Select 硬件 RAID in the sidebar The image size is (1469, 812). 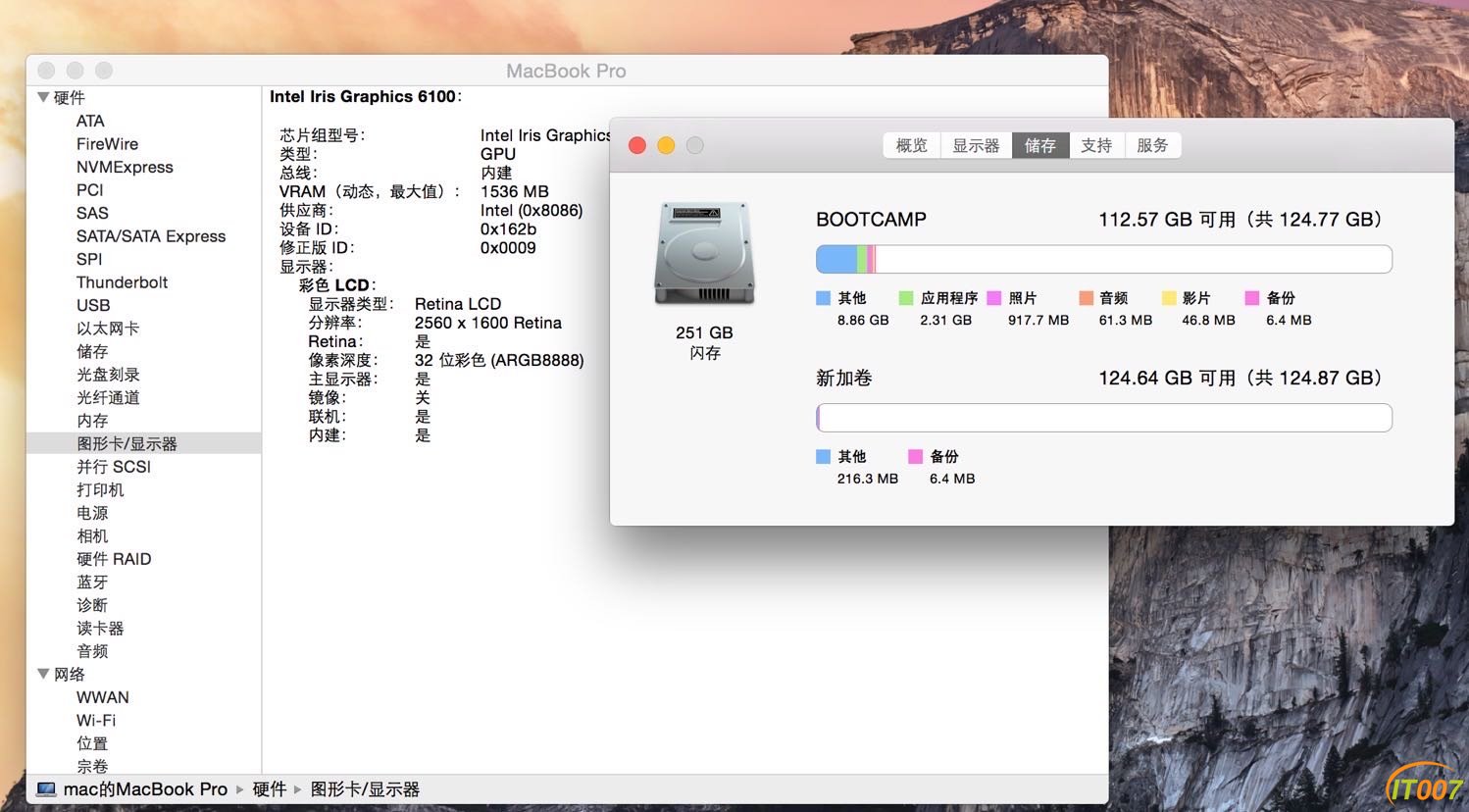114,559
